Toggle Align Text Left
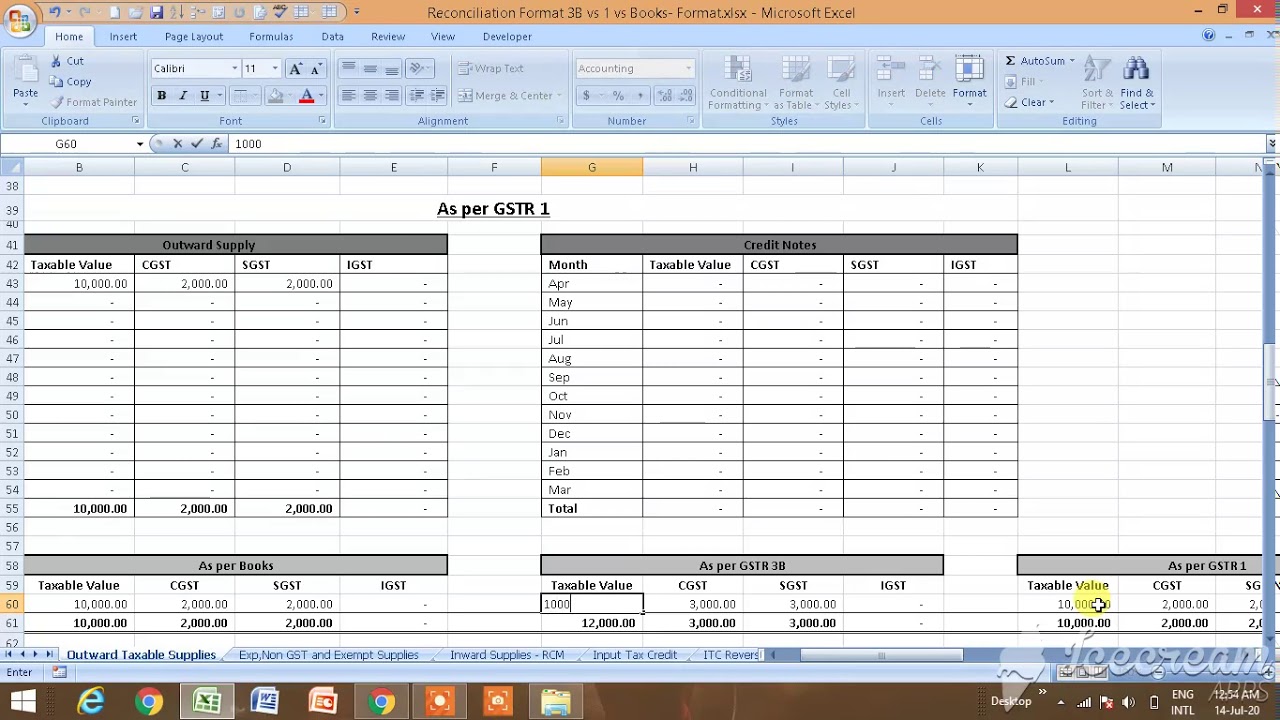 pos(348,96)
